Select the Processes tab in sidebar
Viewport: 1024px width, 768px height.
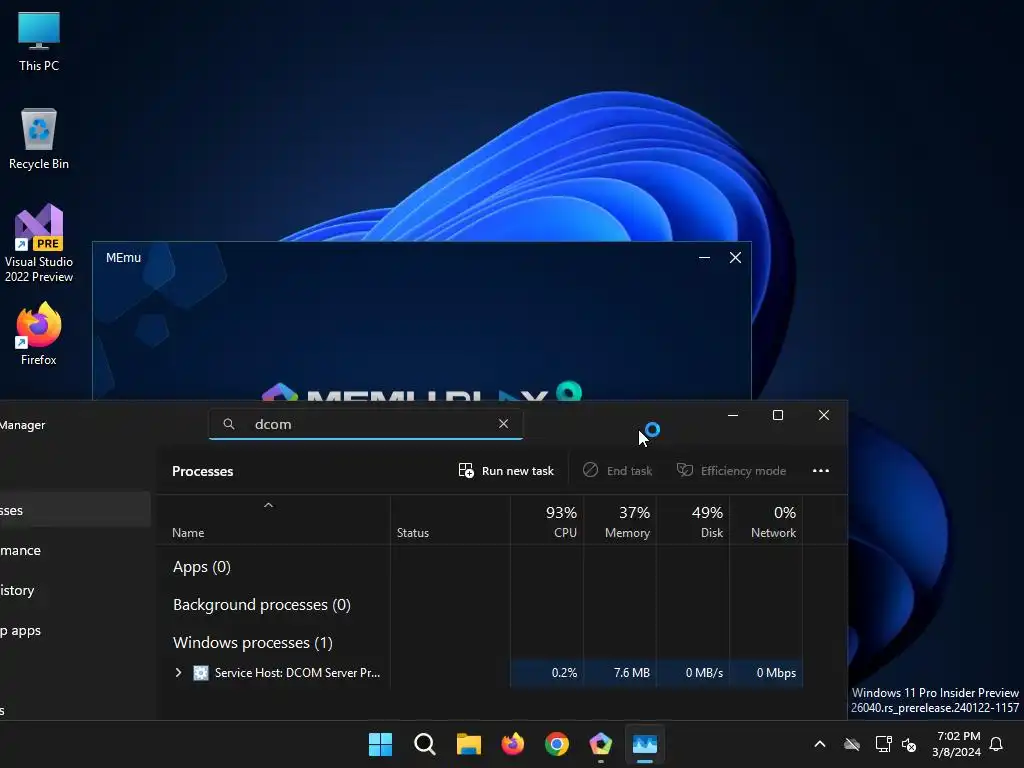(x=74, y=510)
